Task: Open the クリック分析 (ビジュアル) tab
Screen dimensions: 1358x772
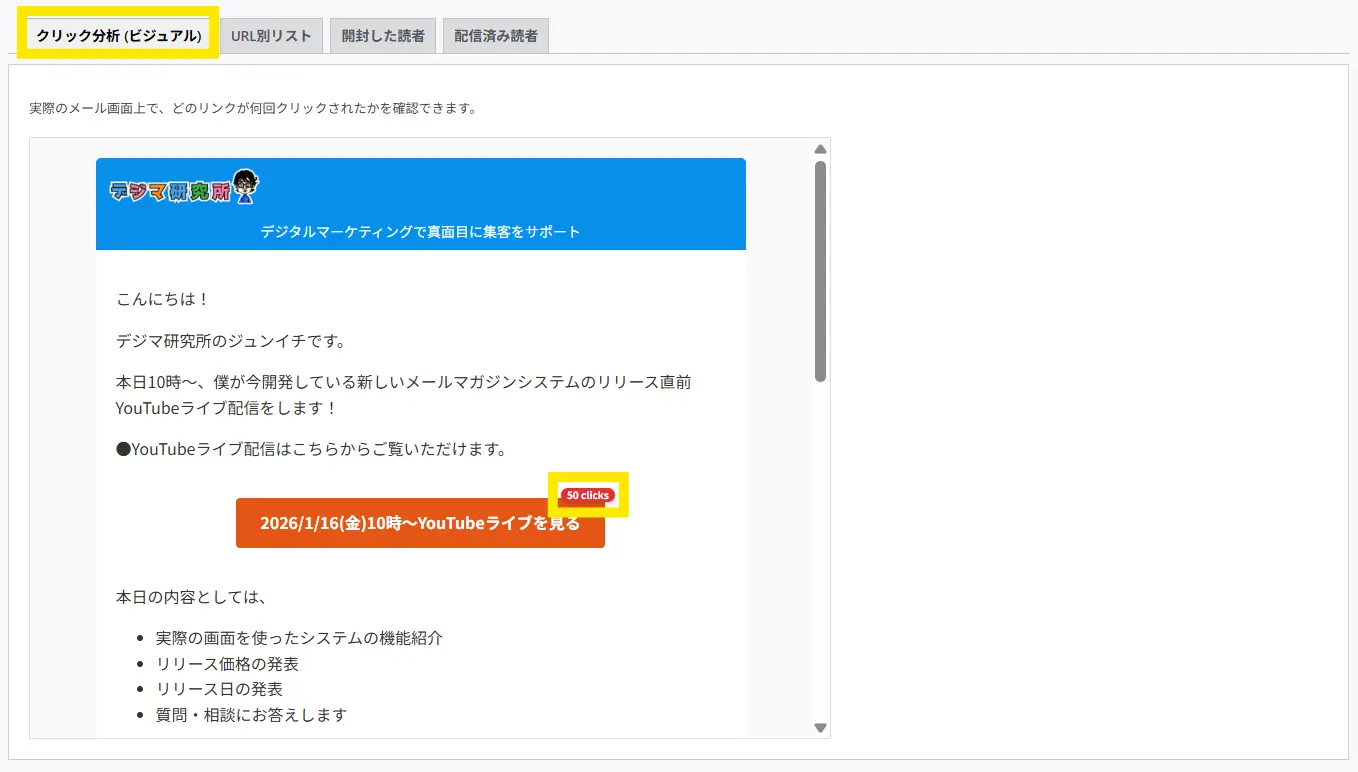Action: pyautogui.click(x=118, y=36)
